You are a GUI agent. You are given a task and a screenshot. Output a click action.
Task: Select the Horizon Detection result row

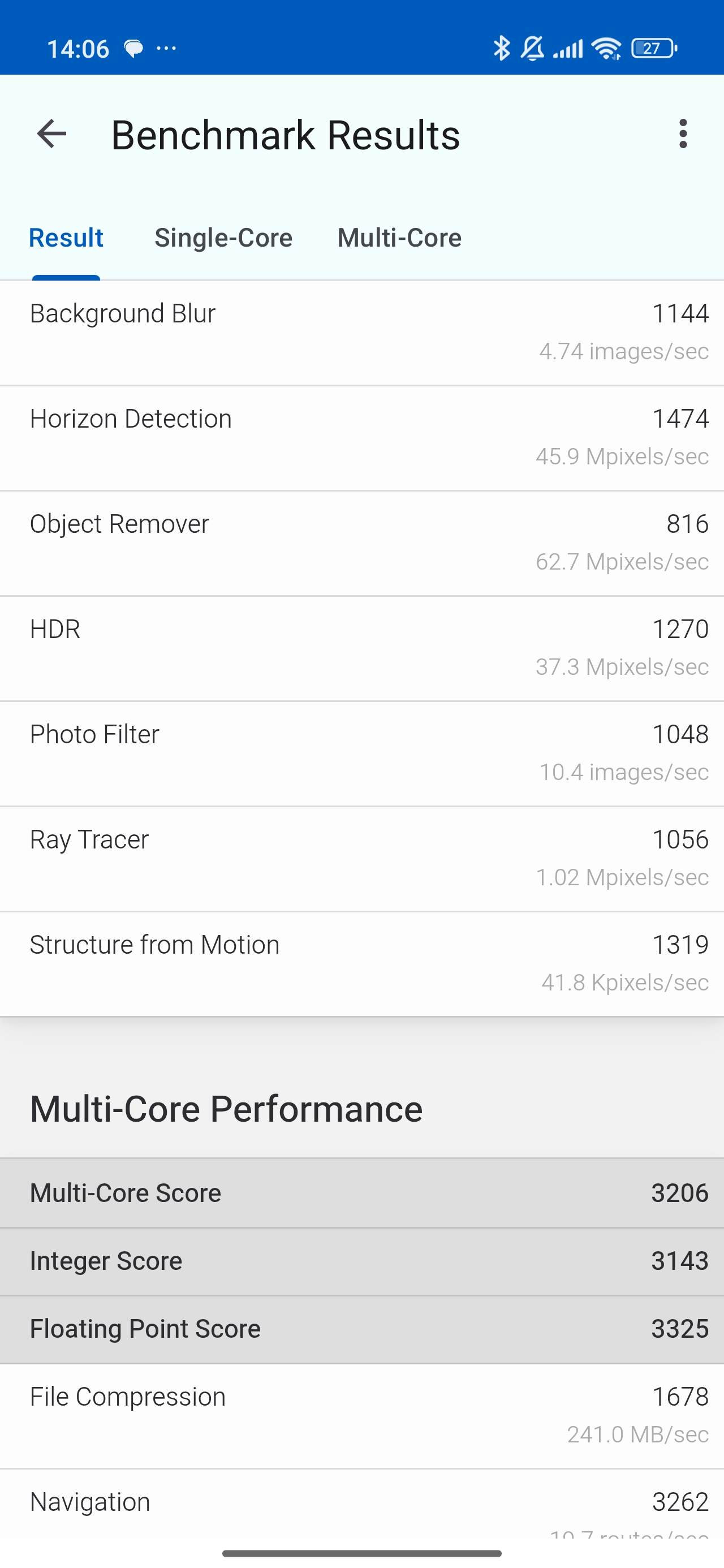pos(361,438)
